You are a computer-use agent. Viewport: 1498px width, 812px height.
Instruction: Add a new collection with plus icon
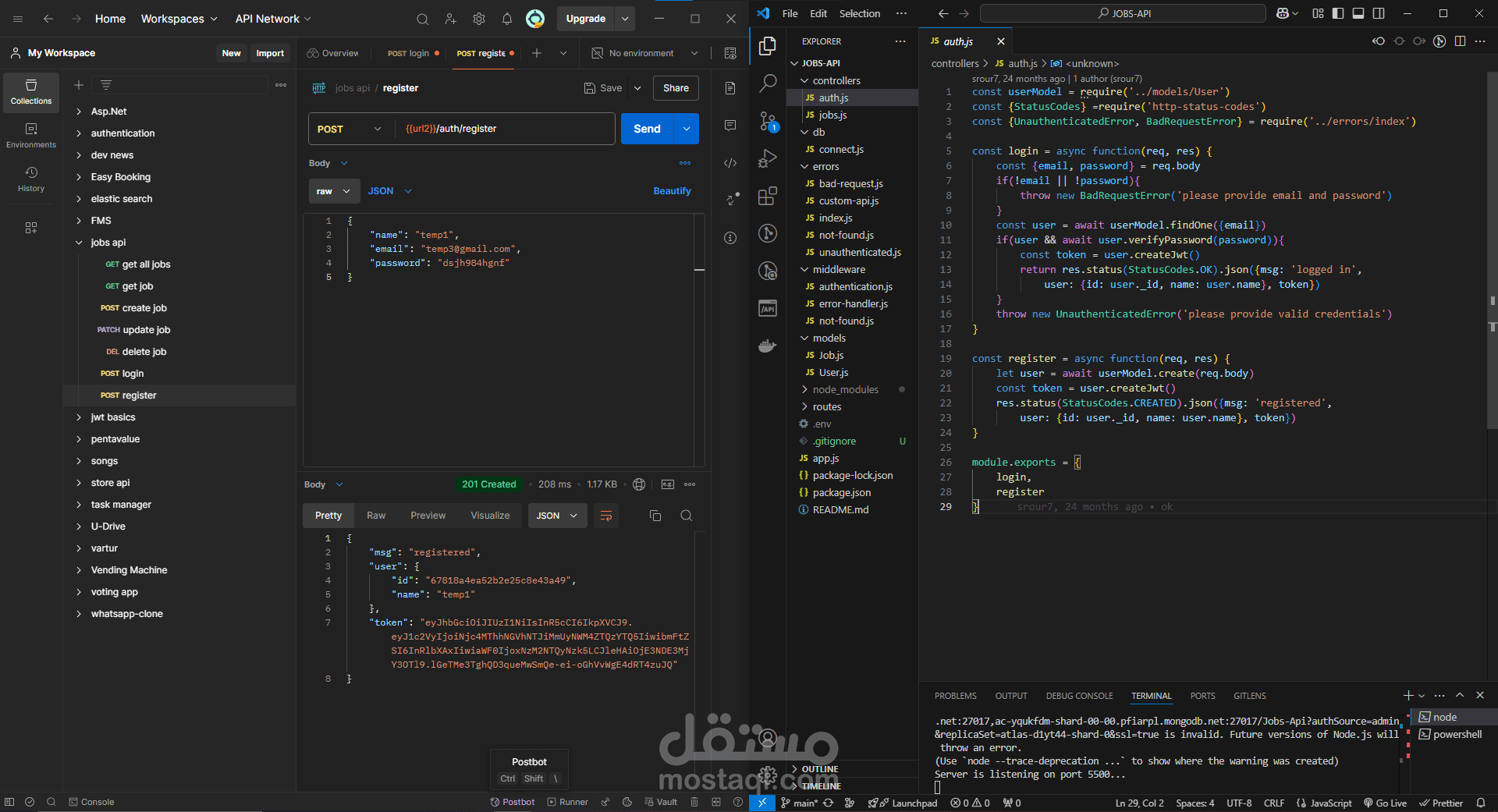click(x=79, y=85)
